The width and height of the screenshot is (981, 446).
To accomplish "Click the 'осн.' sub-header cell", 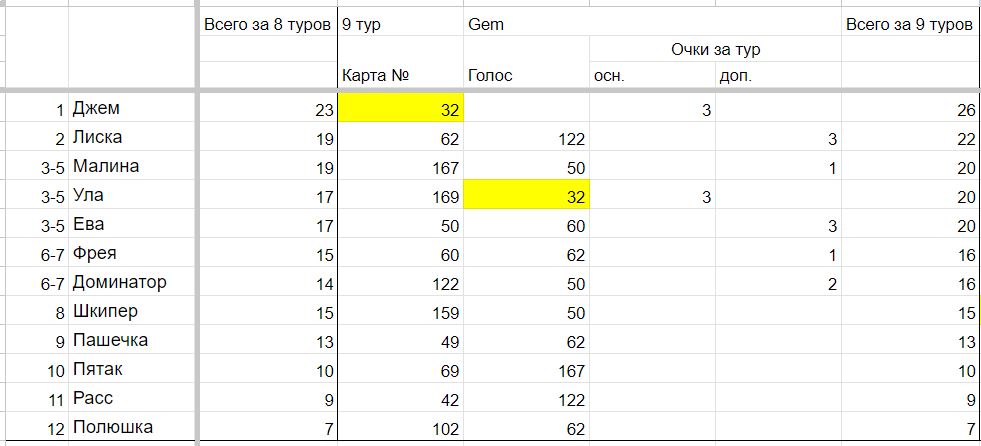I will tap(653, 76).
